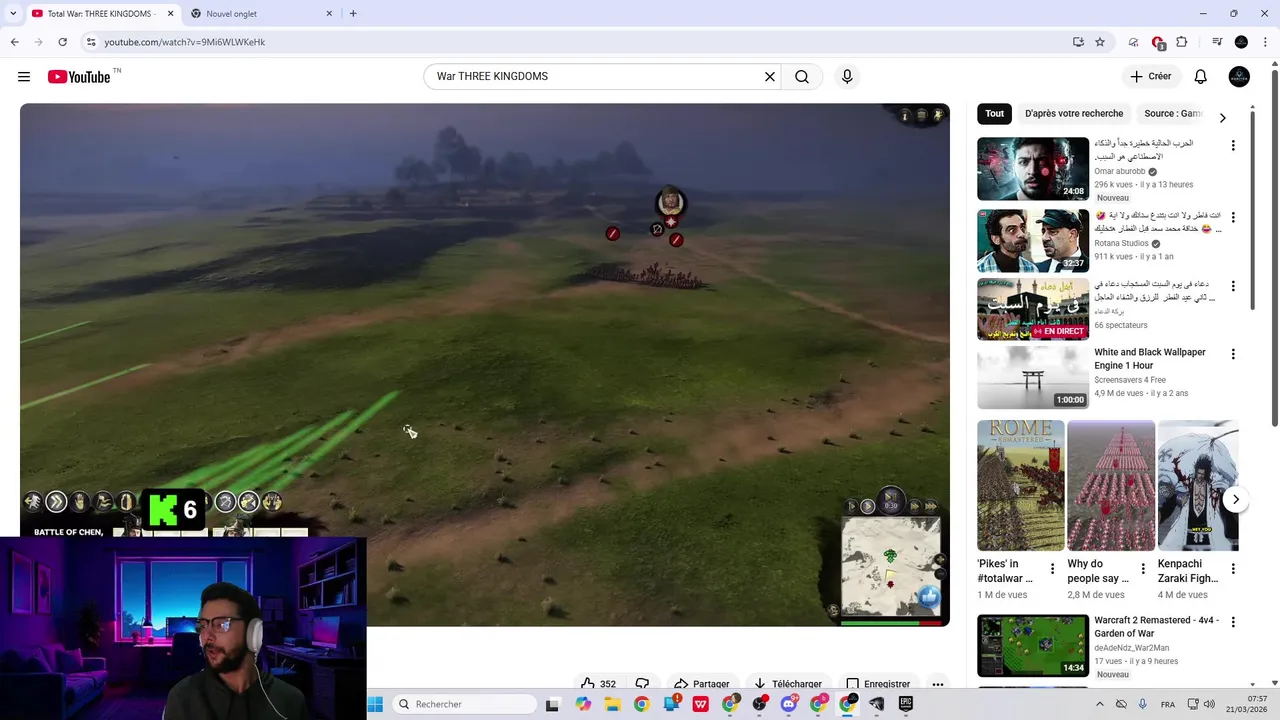
Task: Dislike the video
Action: [x=642, y=684]
